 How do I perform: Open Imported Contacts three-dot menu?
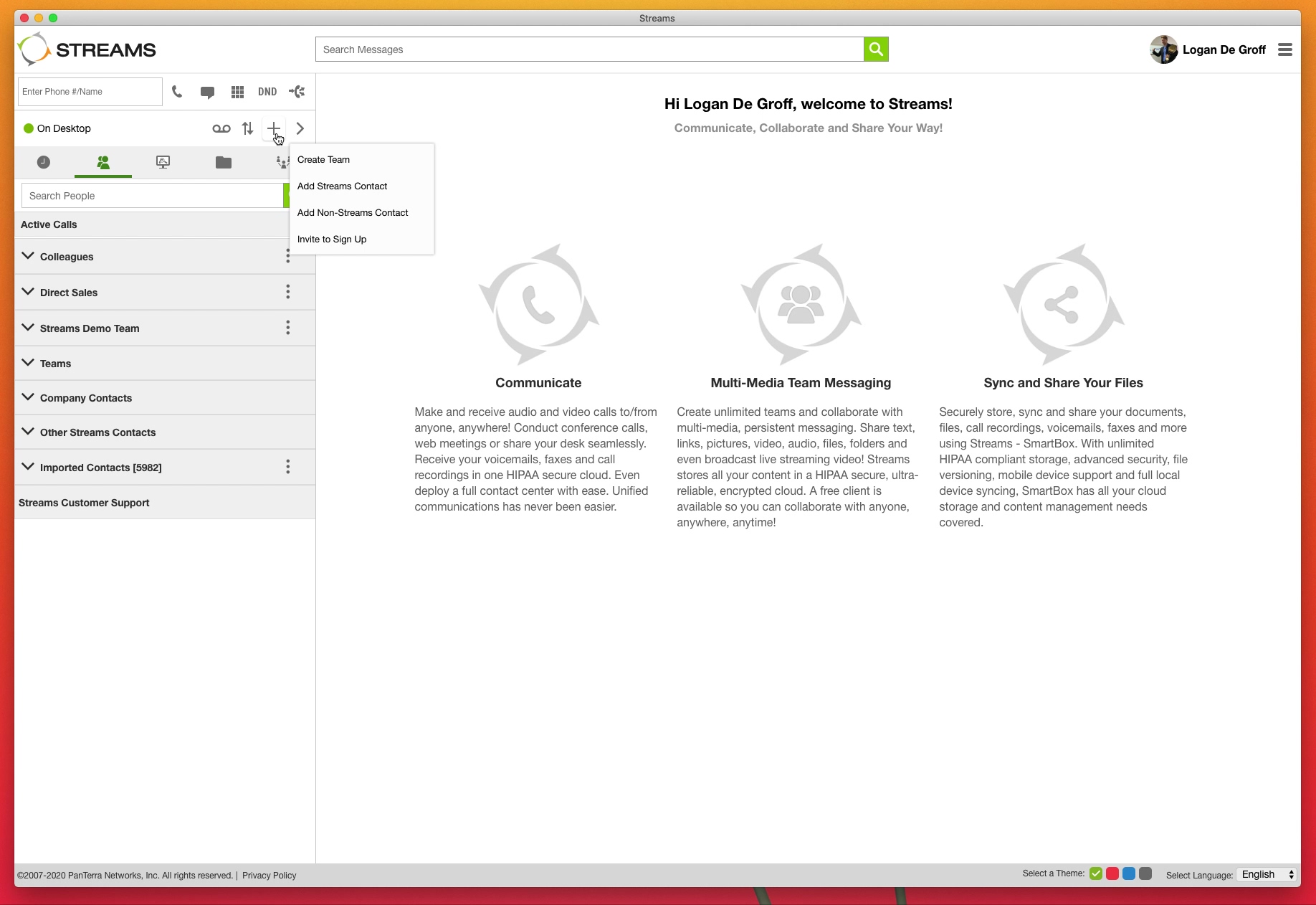(x=288, y=467)
